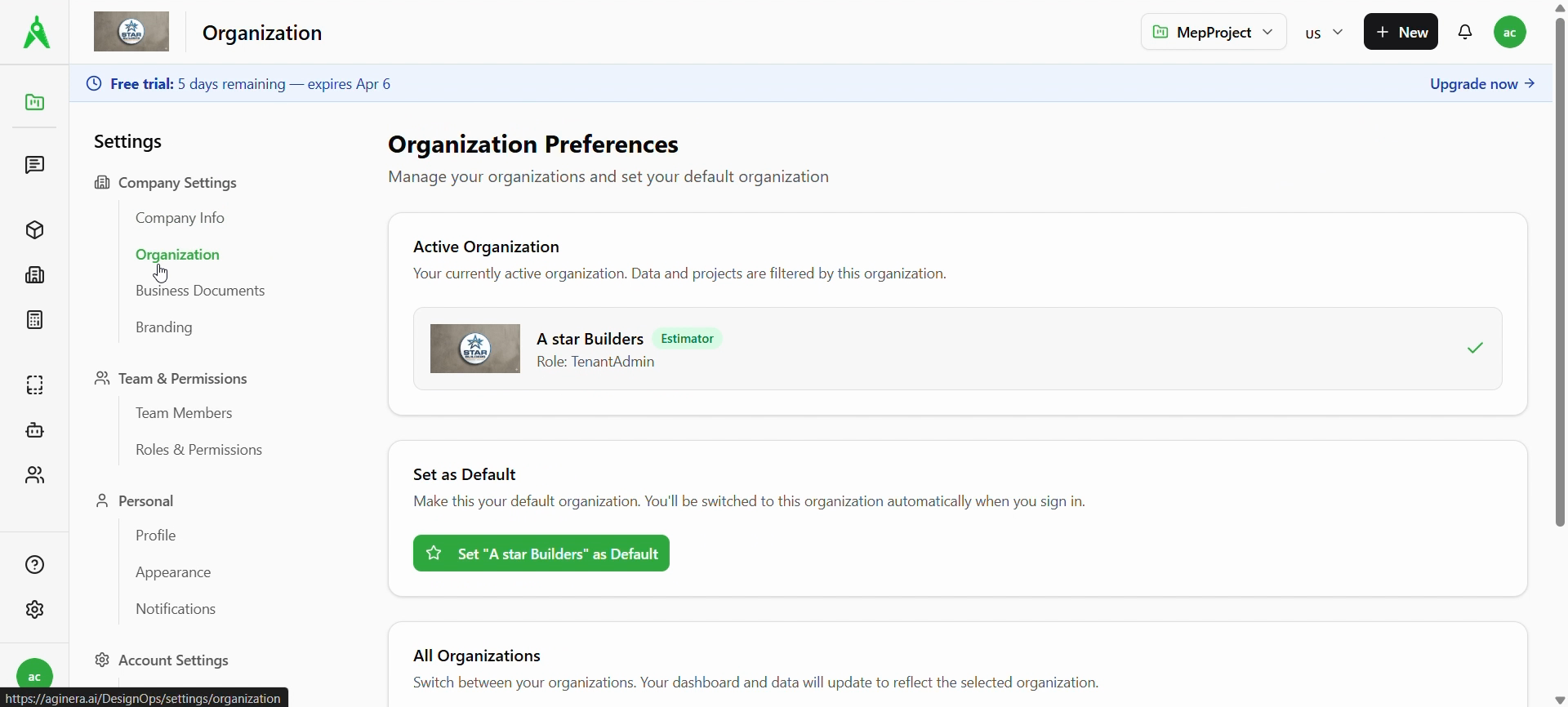Image resolution: width=1568 pixels, height=707 pixels.
Task: Open Roles & Permissions settings
Action: 198,450
